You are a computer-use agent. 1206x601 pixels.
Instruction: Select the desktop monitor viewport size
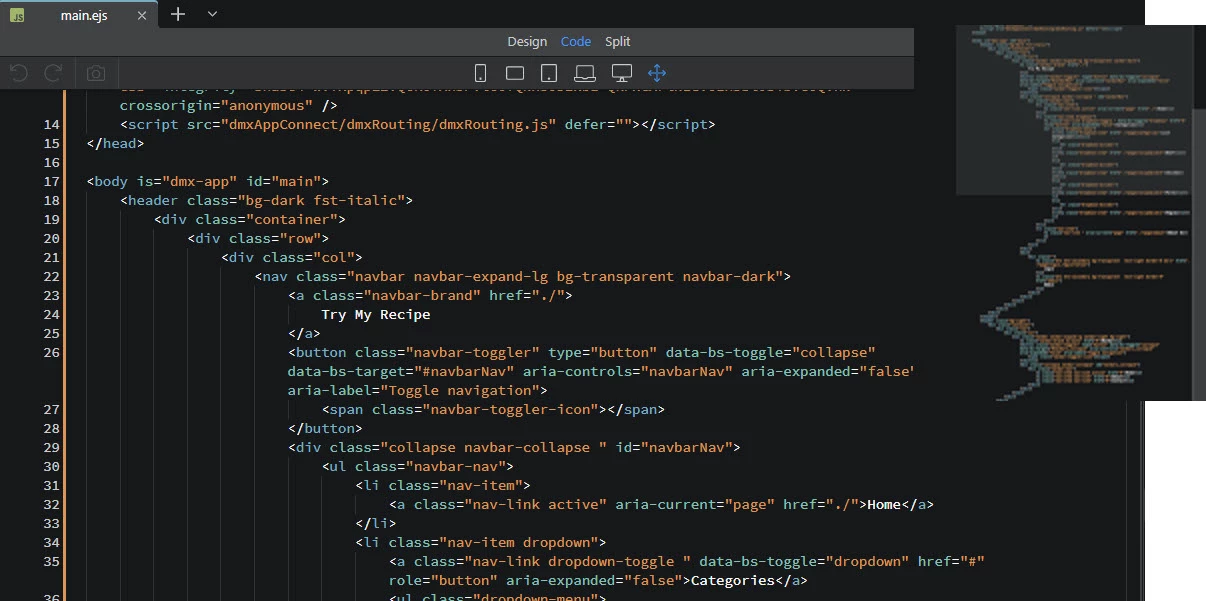[x=622, y=73]
